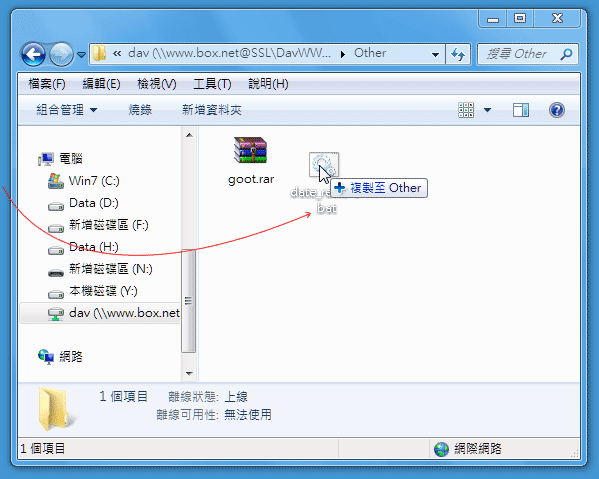This screenshot has height=479, width=599.
Task: Open the address bar history dropdown
Action: pyautogui.click(x=435, y=54)
